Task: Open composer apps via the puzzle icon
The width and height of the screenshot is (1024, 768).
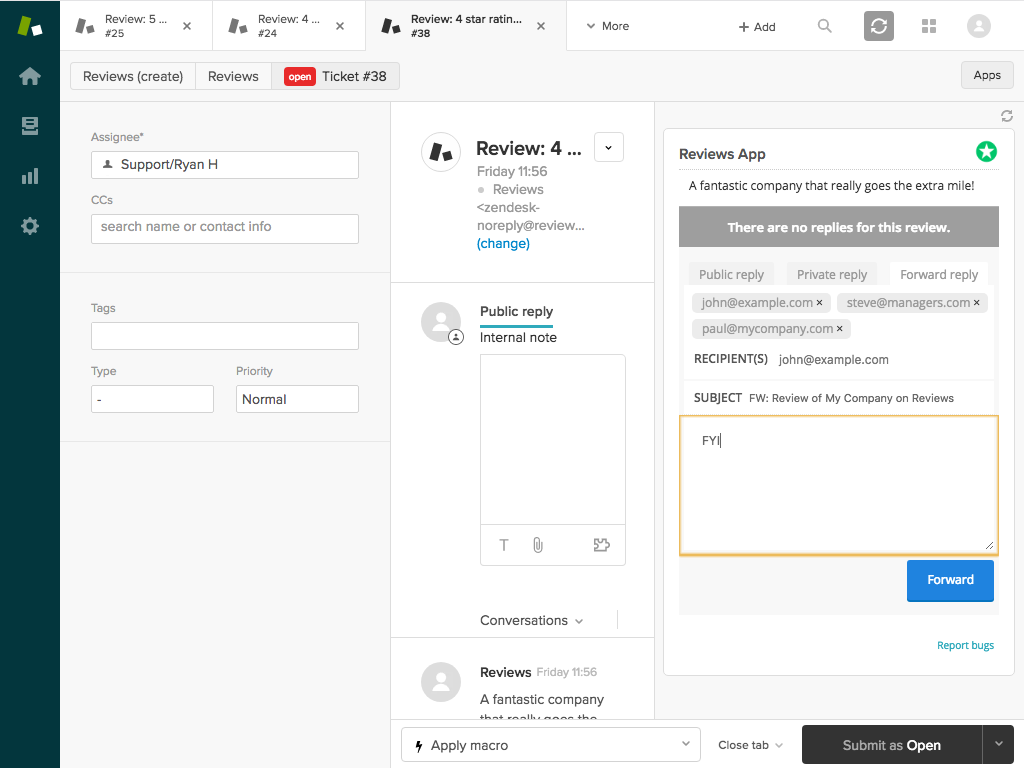Action: (x=601, y=544)
